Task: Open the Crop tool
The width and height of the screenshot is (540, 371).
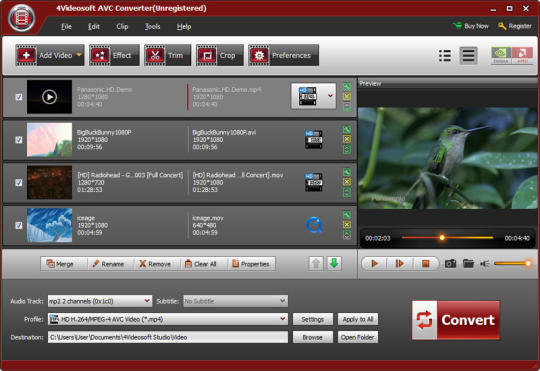Action: [220, 55]
